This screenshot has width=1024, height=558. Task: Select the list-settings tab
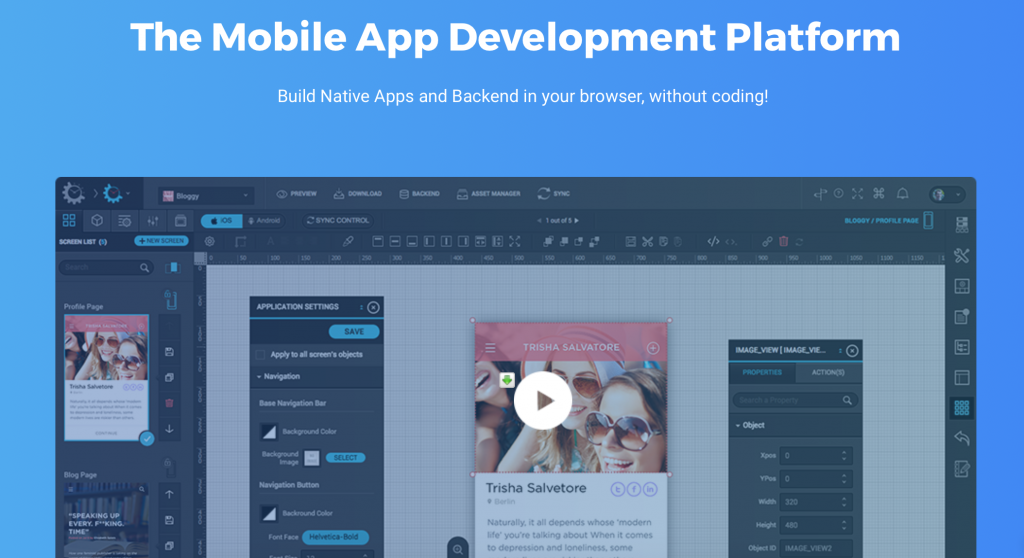pos(124,221)
